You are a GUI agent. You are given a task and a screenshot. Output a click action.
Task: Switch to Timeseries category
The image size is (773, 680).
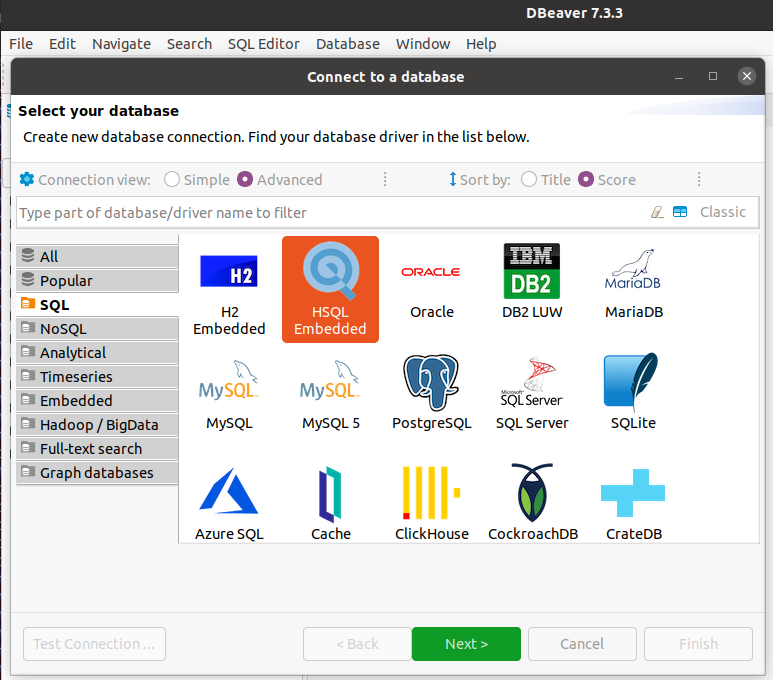click(97, 377)
